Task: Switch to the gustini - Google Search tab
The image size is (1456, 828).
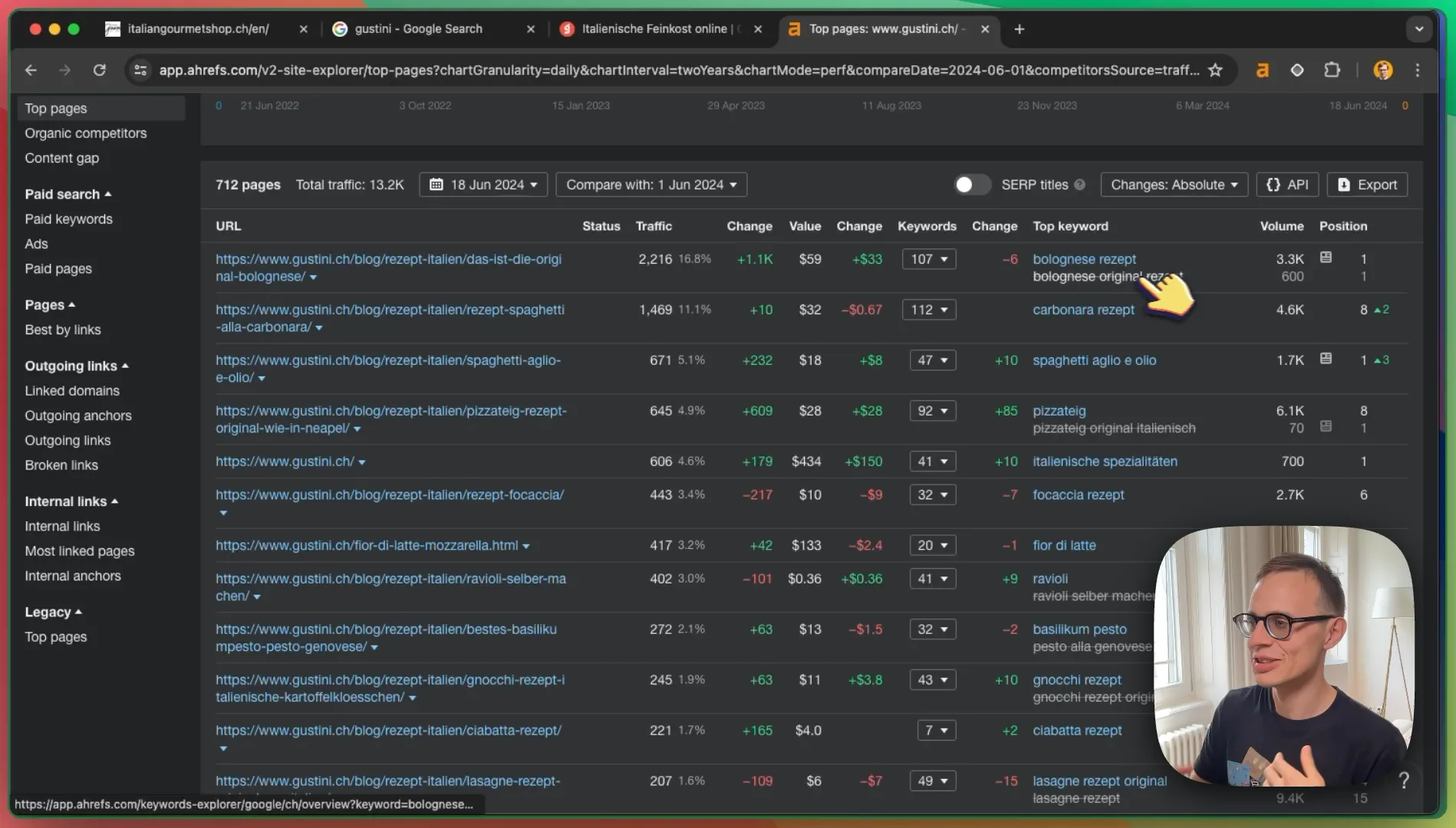Action: [x=419, y=29]
